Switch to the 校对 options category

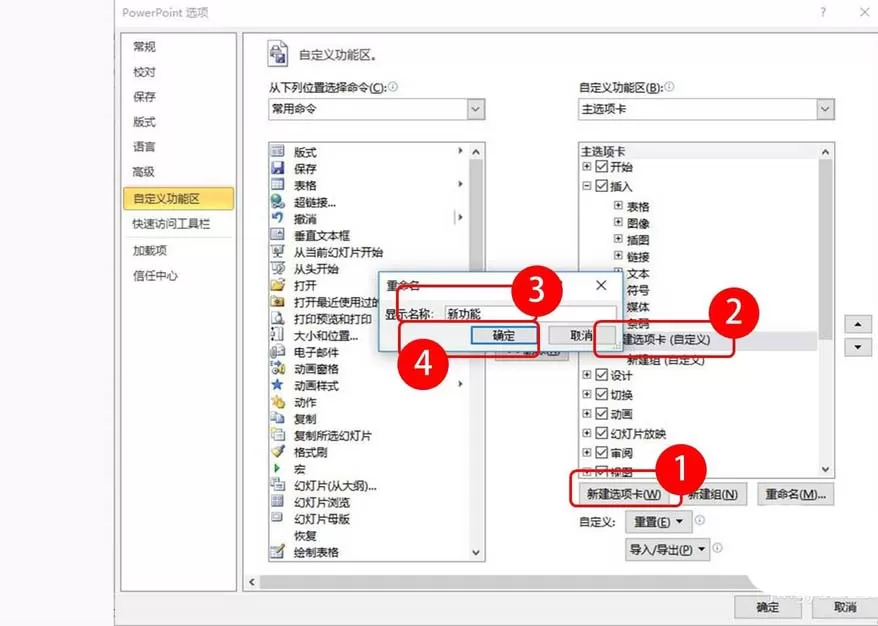[144, 72]
